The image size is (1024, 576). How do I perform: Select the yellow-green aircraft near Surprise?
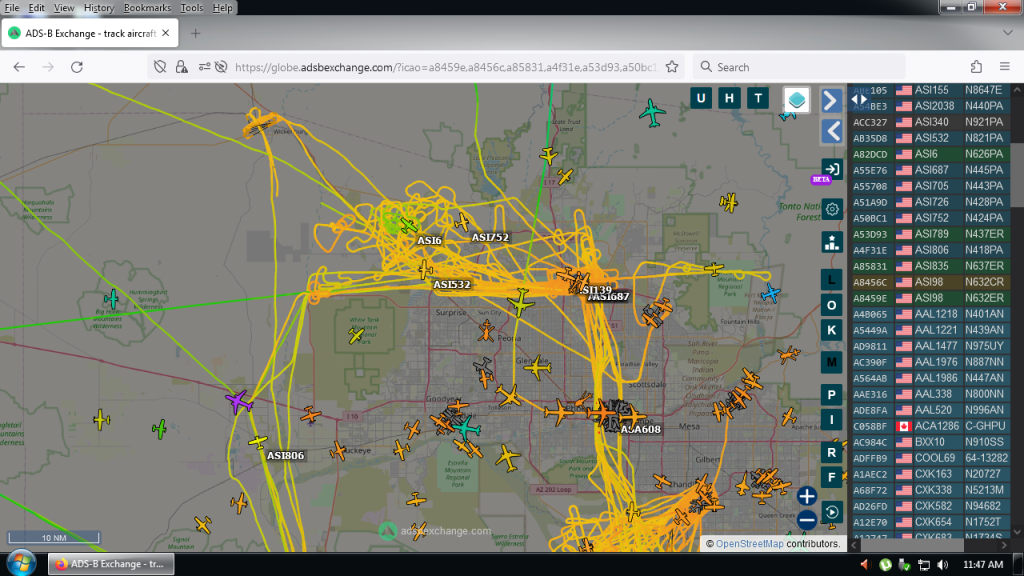pyautogui.click(x=520, y=303)
